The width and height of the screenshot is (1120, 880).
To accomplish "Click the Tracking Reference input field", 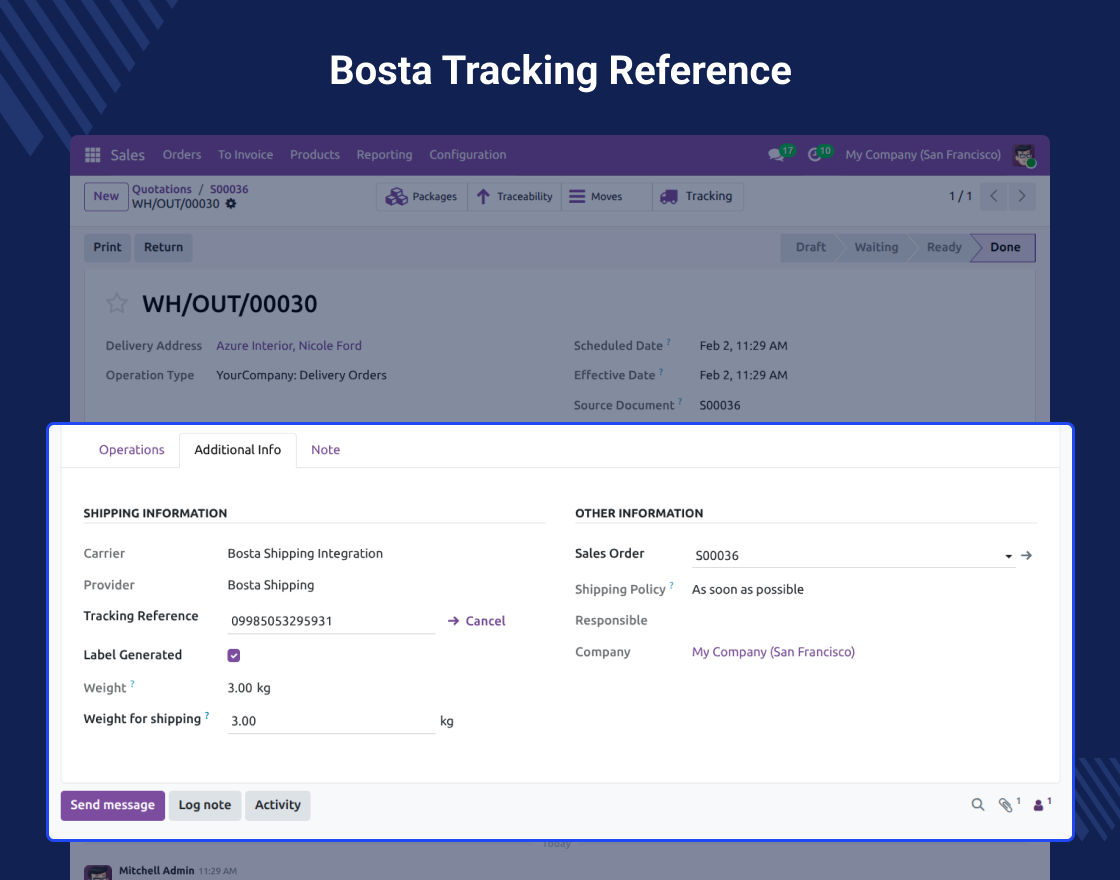I will [x=331, y=621].
